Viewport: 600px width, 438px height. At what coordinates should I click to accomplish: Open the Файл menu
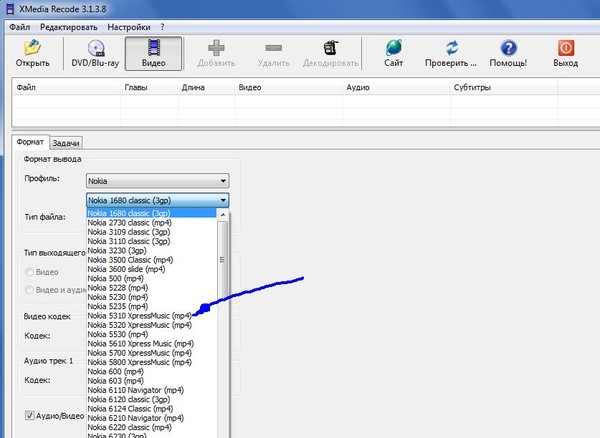click(20, 27)
